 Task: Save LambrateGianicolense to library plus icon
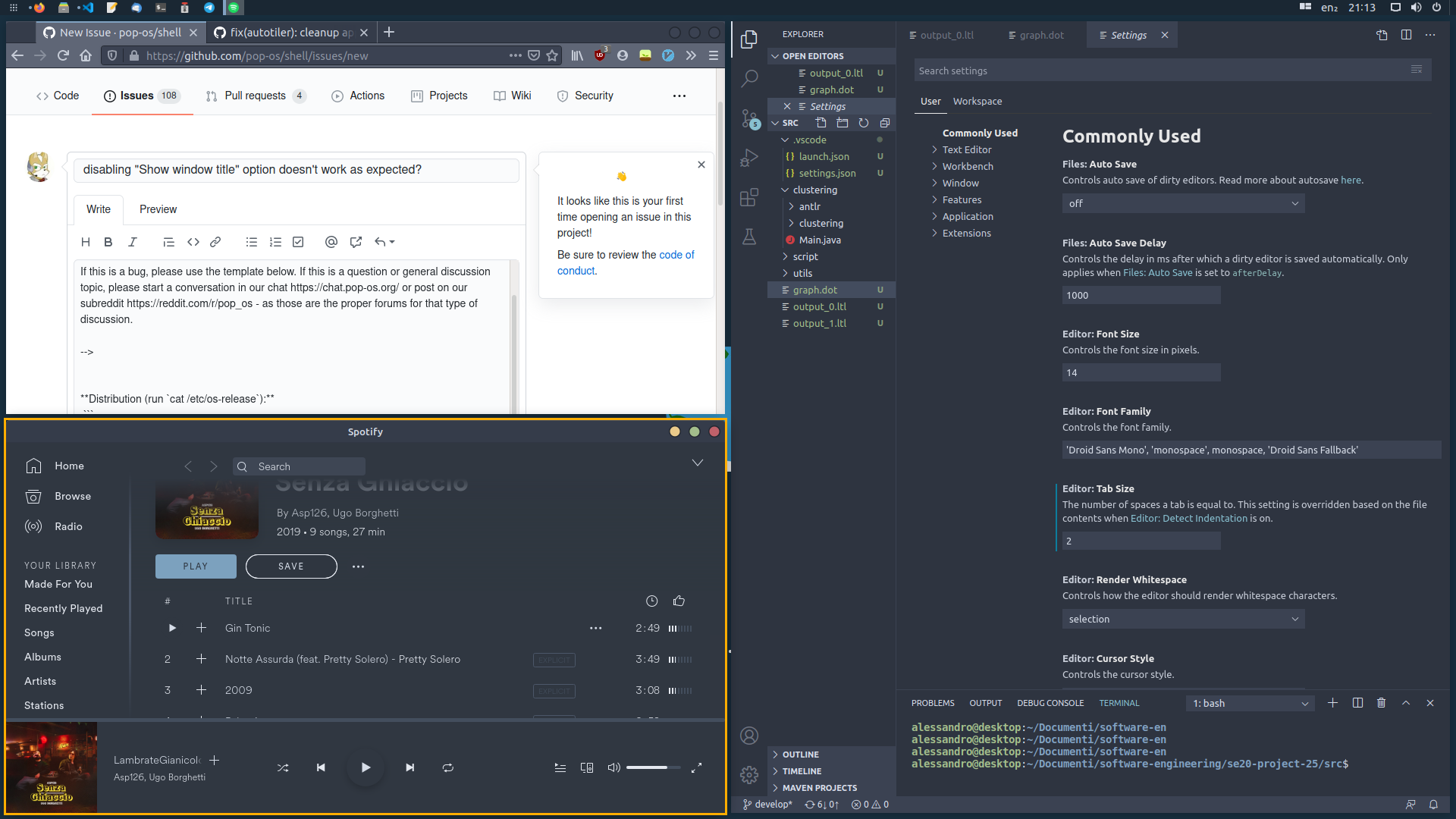214,760
